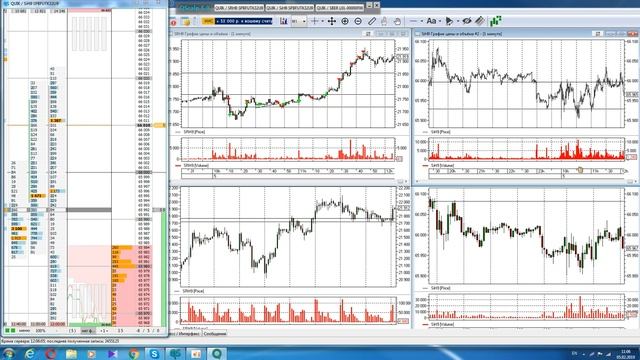Select the crosshair cursor tool

click(x=315, y=21)
